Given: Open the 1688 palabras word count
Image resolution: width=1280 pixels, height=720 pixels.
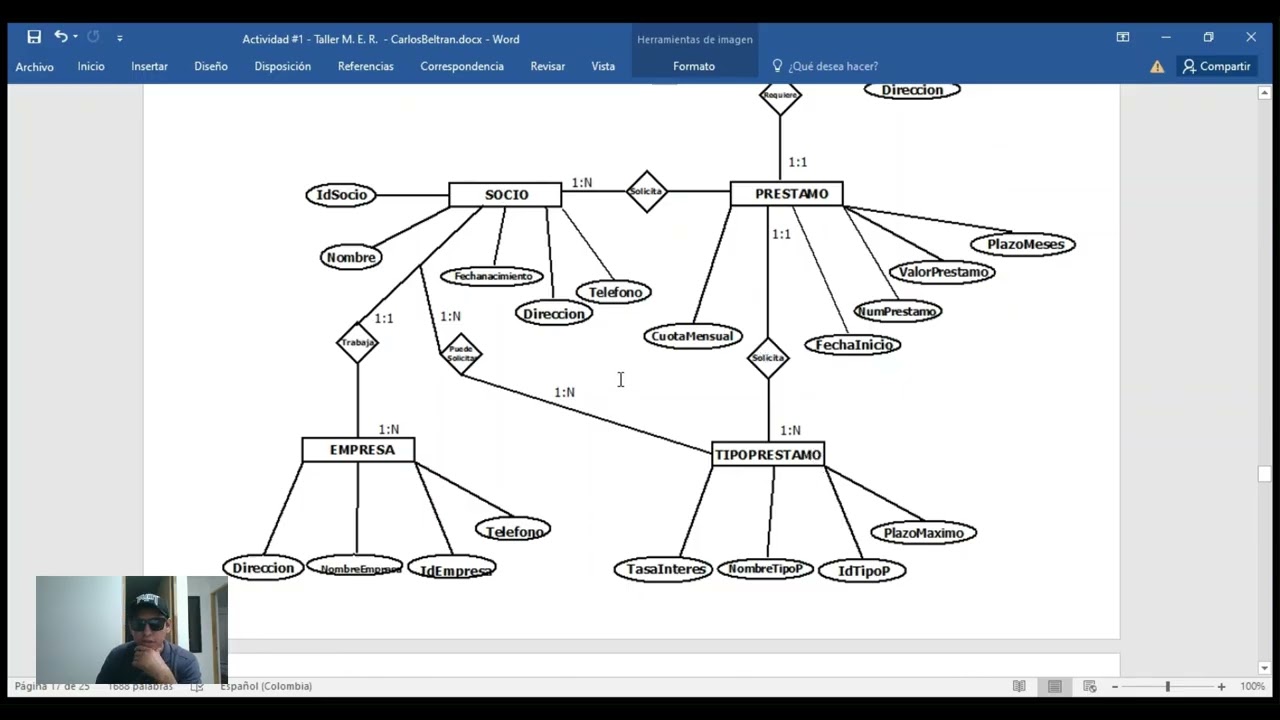Looking at the screenshot, I should pyautogui.click(x=140, y=686).
